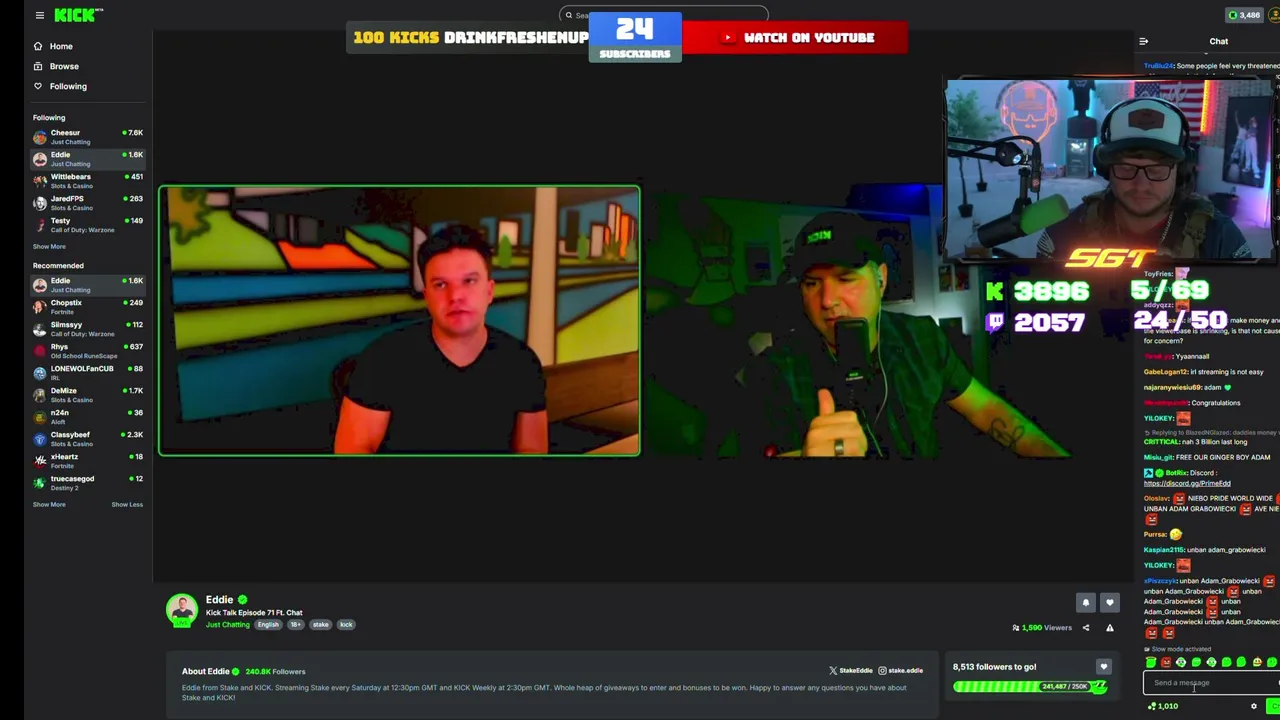
Task: Open the Just Chatting category link under Eddie
Action: 228,625
